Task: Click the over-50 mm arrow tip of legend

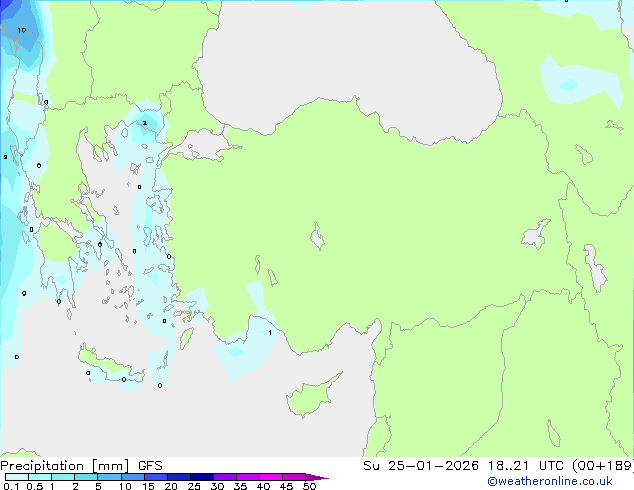Action: pos(317,477)
